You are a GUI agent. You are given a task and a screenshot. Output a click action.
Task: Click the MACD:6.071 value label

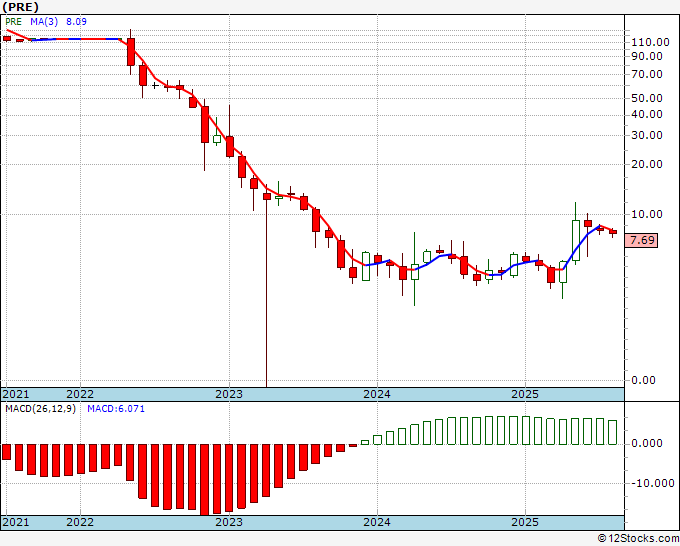(116, 409)
